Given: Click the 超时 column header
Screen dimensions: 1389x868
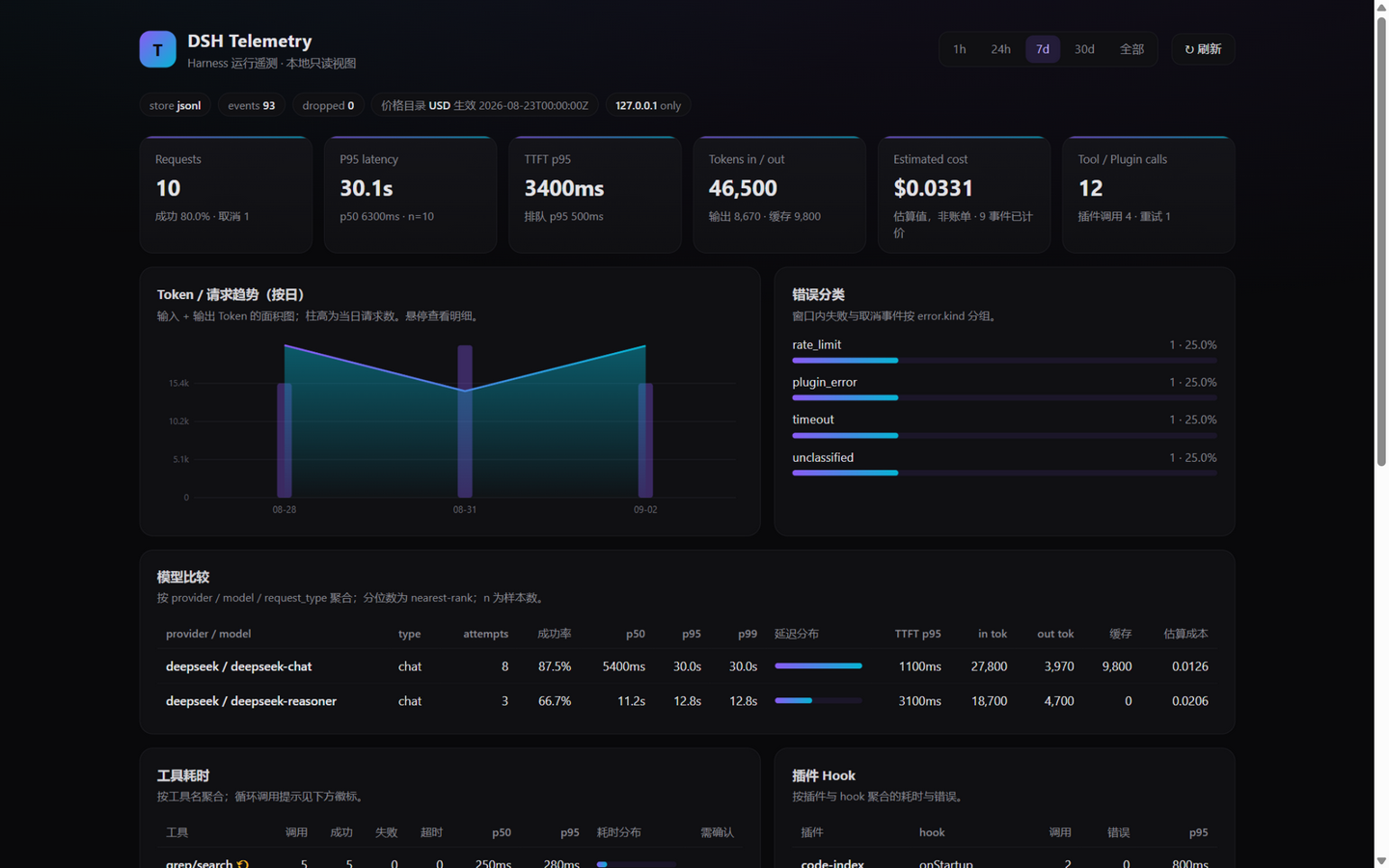Looking at the screenshot, I should [432, 832].
